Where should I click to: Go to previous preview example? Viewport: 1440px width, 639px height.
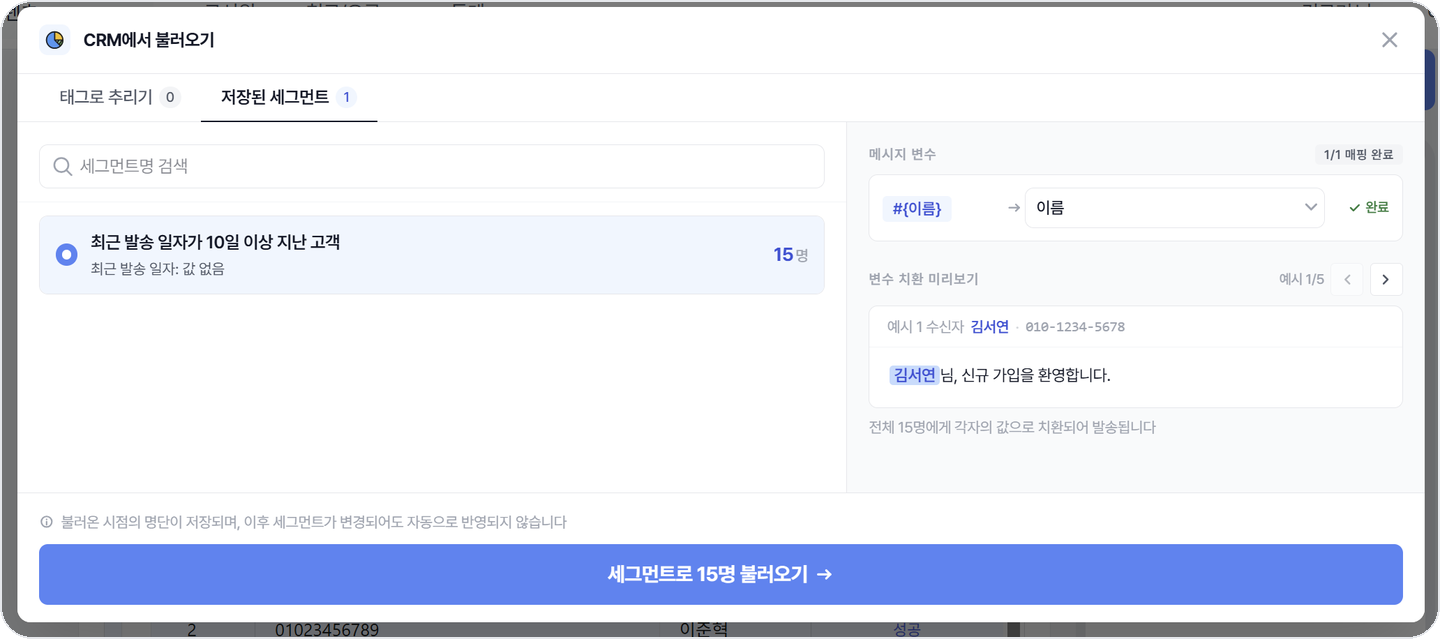coord(1347,280)
